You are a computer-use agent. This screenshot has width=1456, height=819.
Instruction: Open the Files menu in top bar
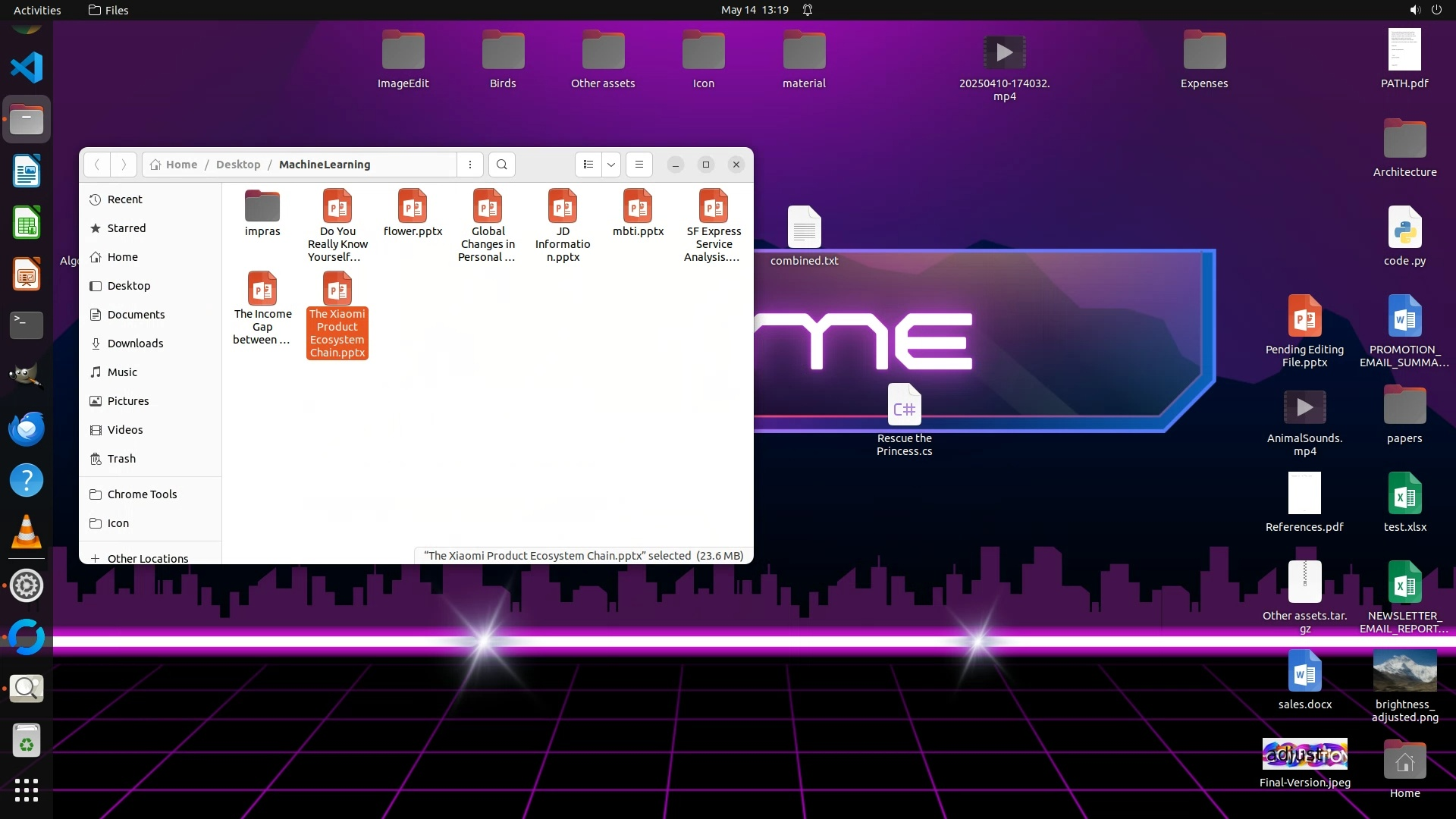pyautogui.click(x=108, y=10)
